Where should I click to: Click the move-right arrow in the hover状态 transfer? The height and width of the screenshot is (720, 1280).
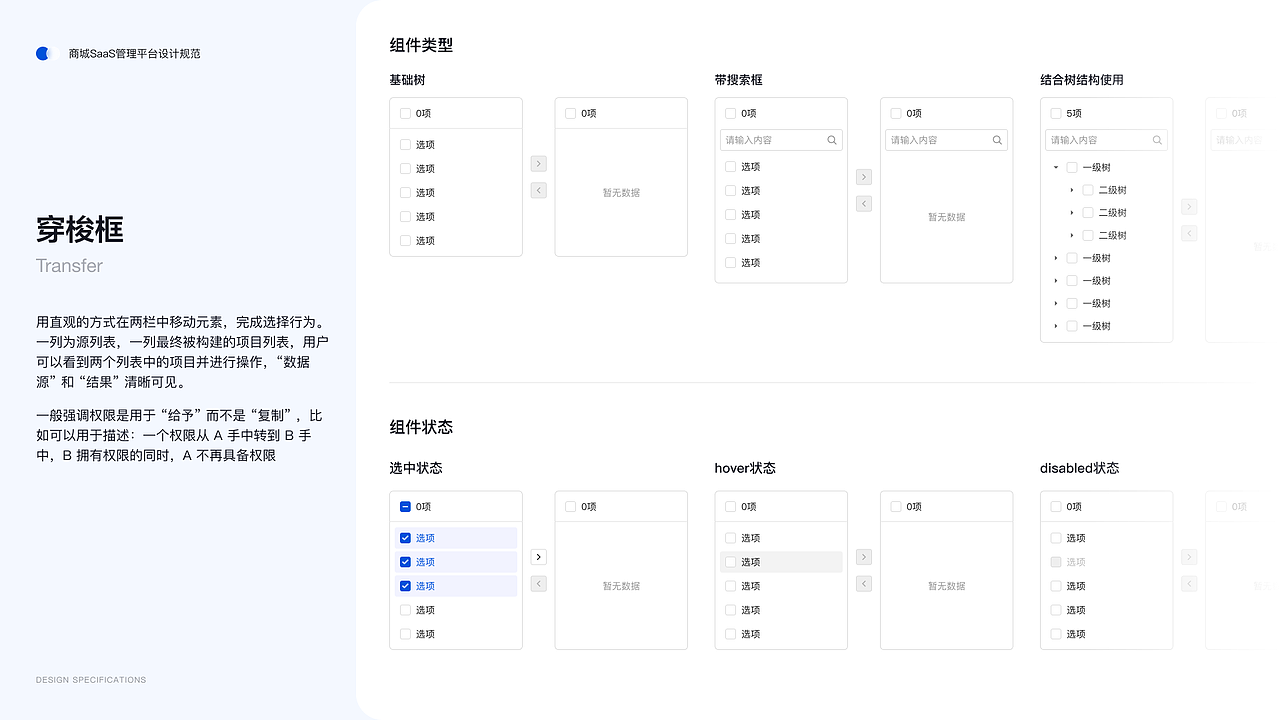point(864,557)
